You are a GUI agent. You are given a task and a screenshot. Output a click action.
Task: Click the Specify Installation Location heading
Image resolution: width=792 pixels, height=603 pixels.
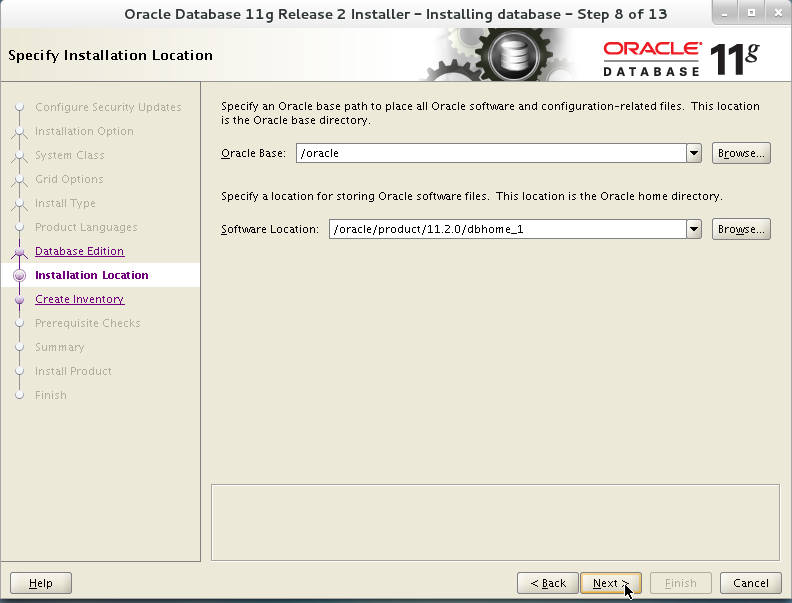[110, 55]
